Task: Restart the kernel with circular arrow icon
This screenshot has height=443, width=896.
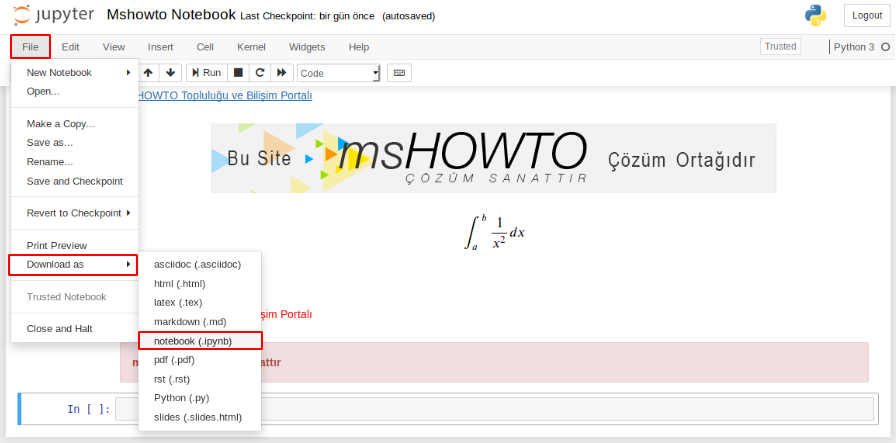Action: click(260, 73)
